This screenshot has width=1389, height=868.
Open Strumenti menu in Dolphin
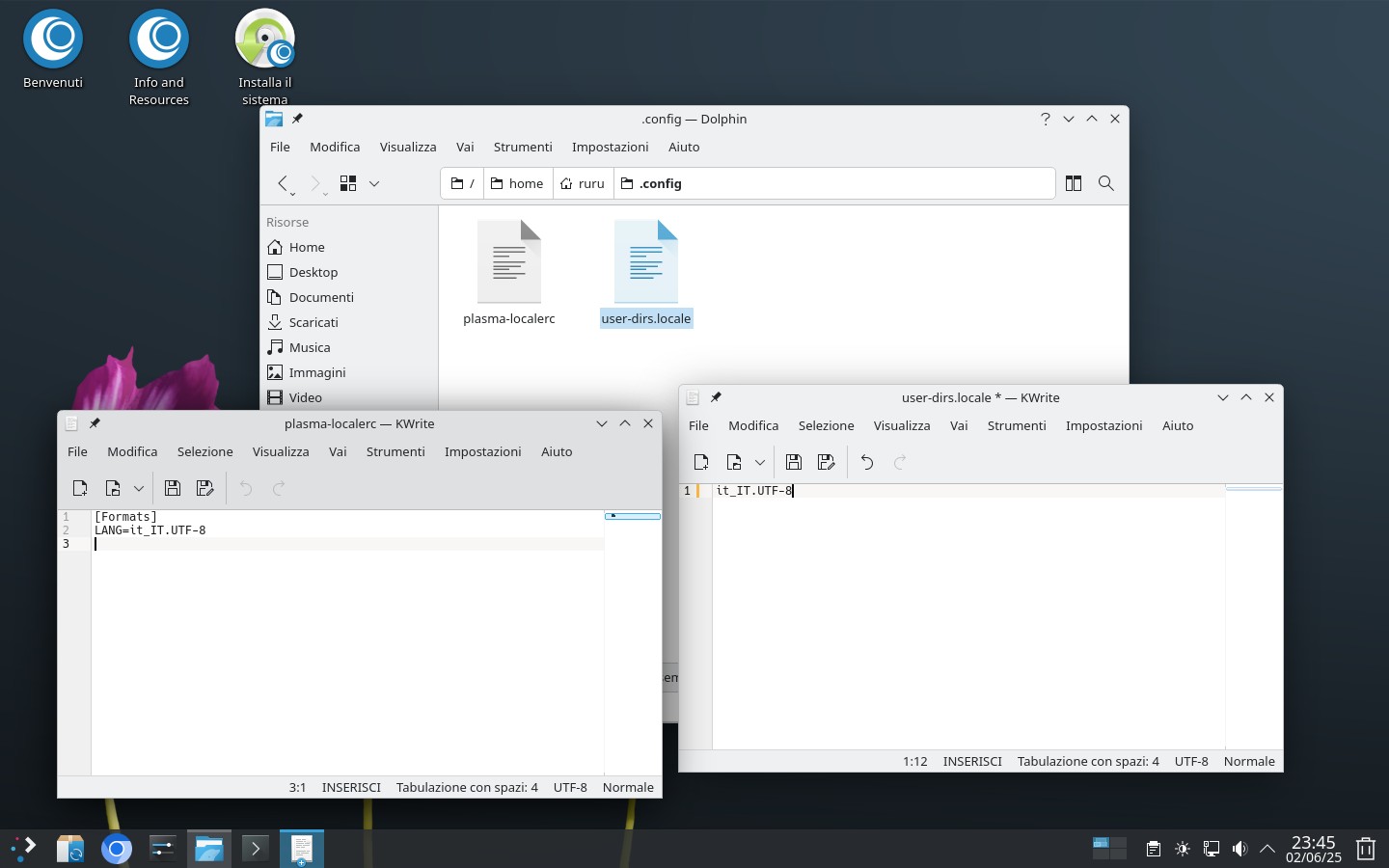click(x=523, y=147)
